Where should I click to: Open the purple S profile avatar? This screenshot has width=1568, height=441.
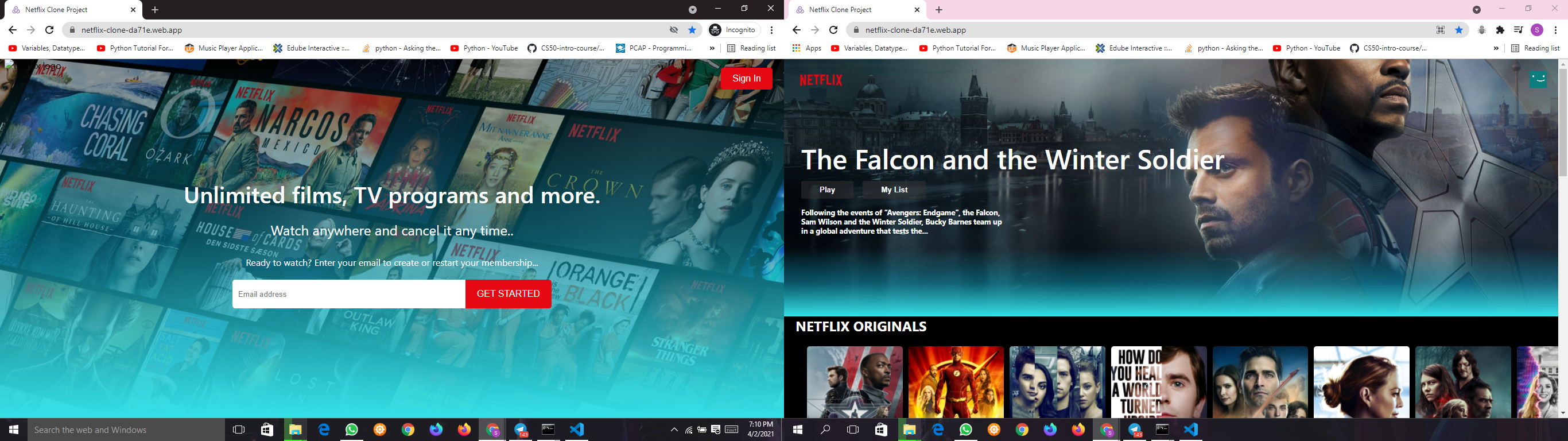(x=1537, y=30)
